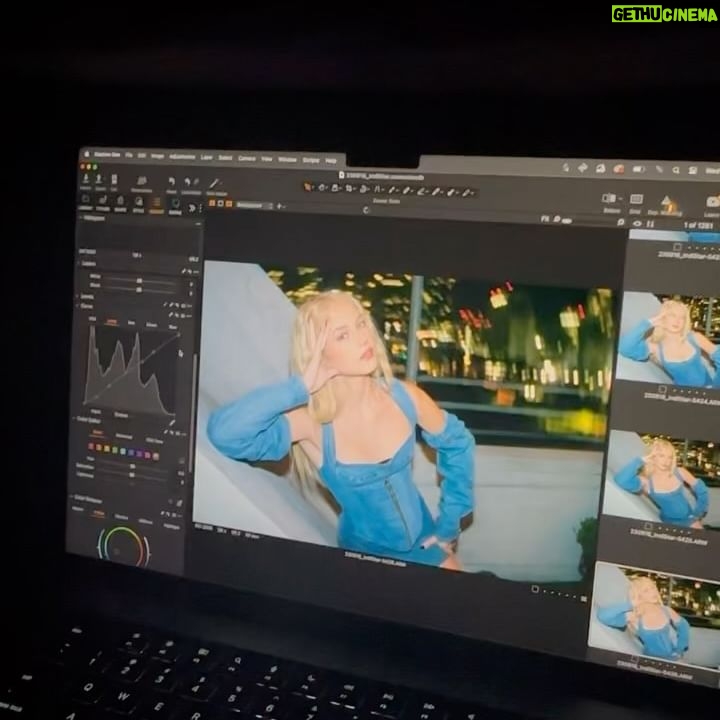Click the Undo arrow in the toolbar
The width and height of the screenshot is (720, 720).
[x=187, y=181]
